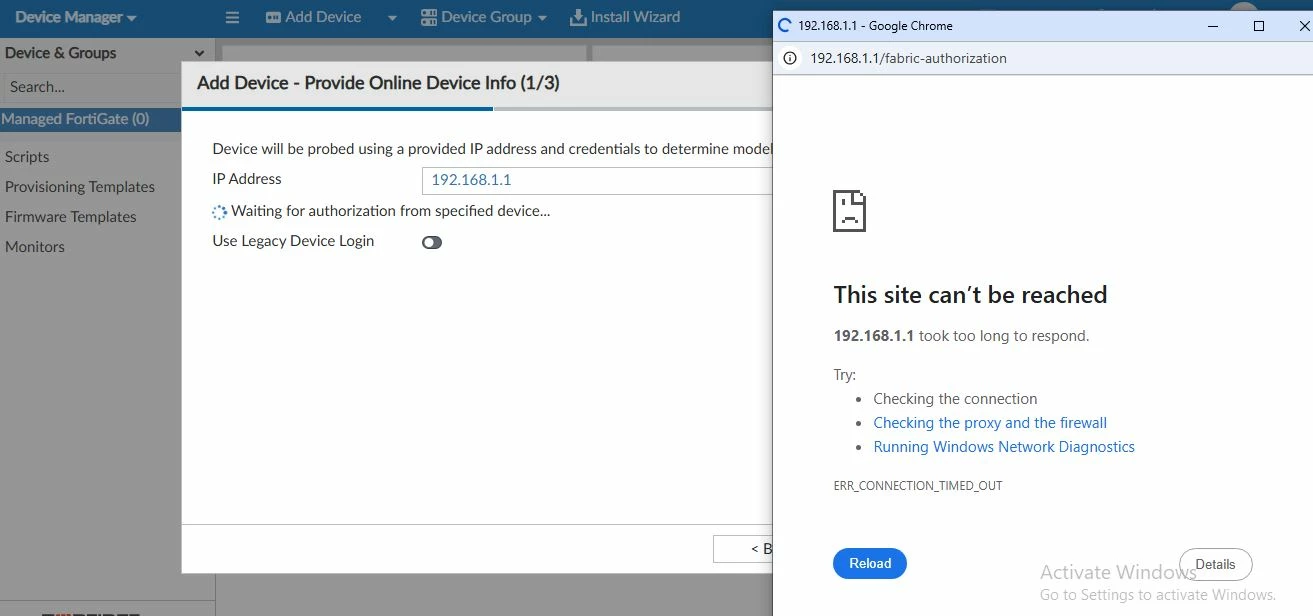Minimize the Chrome popup window

tap(1213, 26)
